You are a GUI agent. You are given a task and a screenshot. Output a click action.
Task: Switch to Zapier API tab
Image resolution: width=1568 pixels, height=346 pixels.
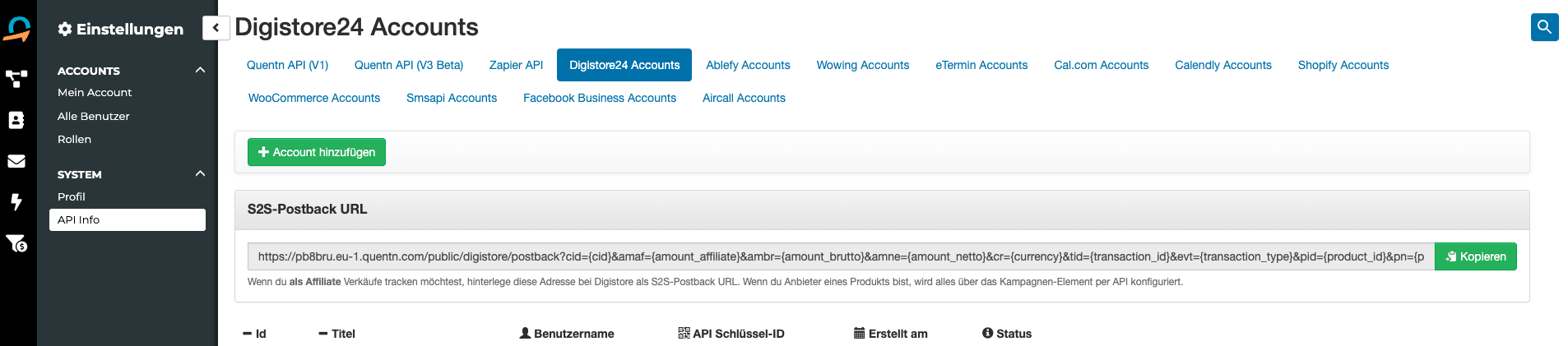[x=516, y=65]
